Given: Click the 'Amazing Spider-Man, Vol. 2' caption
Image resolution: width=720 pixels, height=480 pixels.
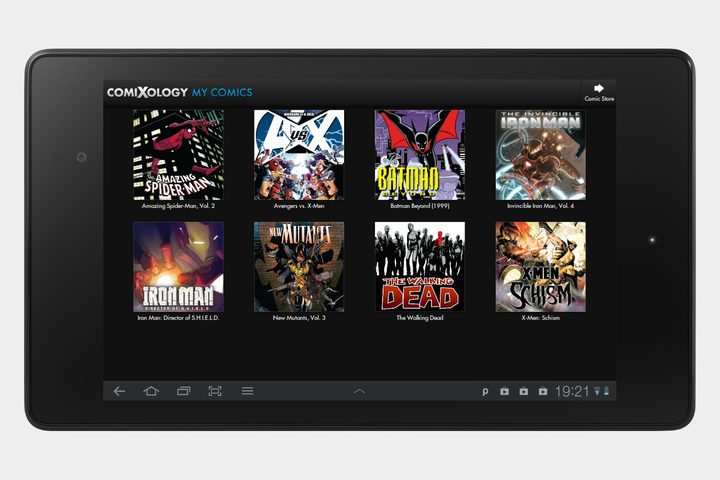Looking at the screenshot, I should pos(178,206).
